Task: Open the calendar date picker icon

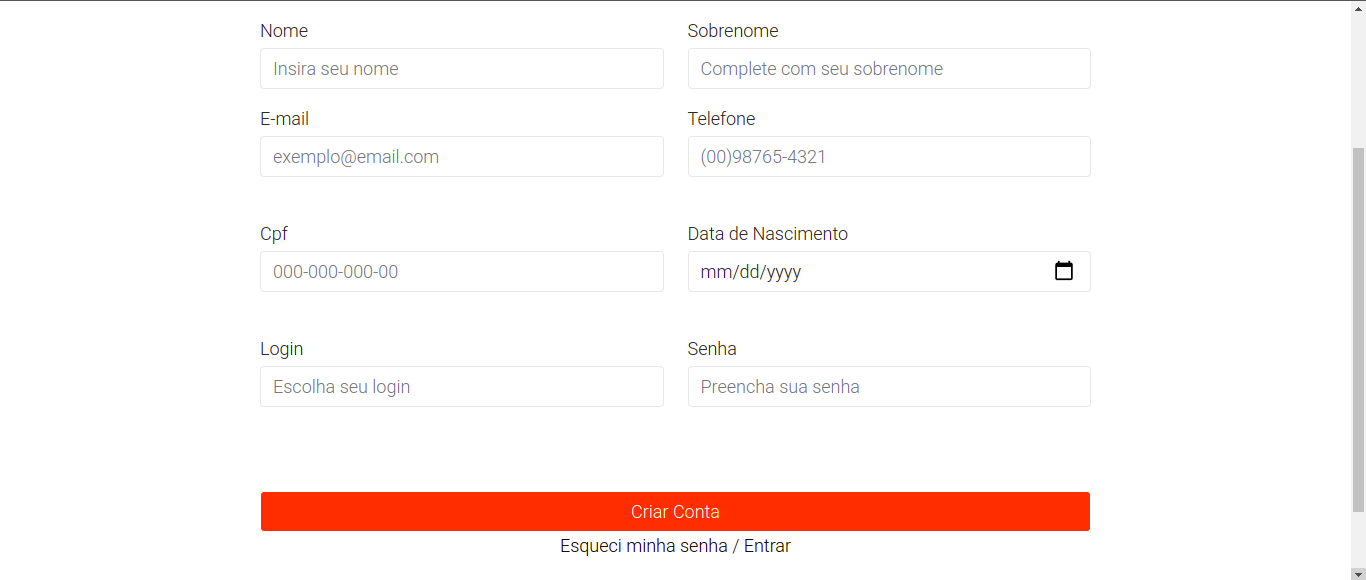Action: click(x=1063, y=270)
